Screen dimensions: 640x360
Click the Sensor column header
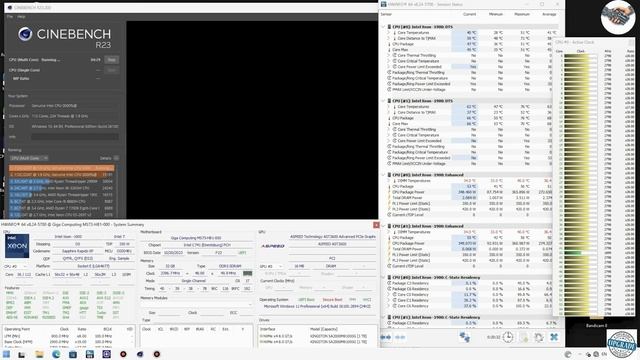click(x=386, y=14)
